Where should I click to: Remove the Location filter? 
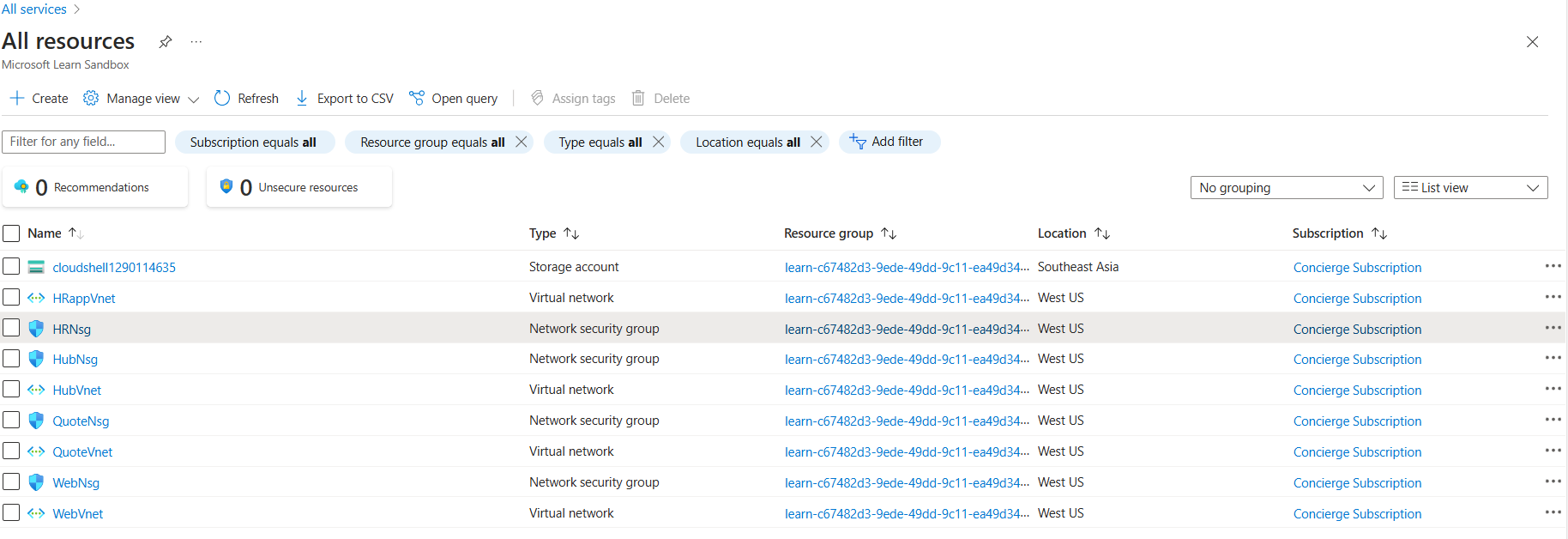[x=817, y=142]
